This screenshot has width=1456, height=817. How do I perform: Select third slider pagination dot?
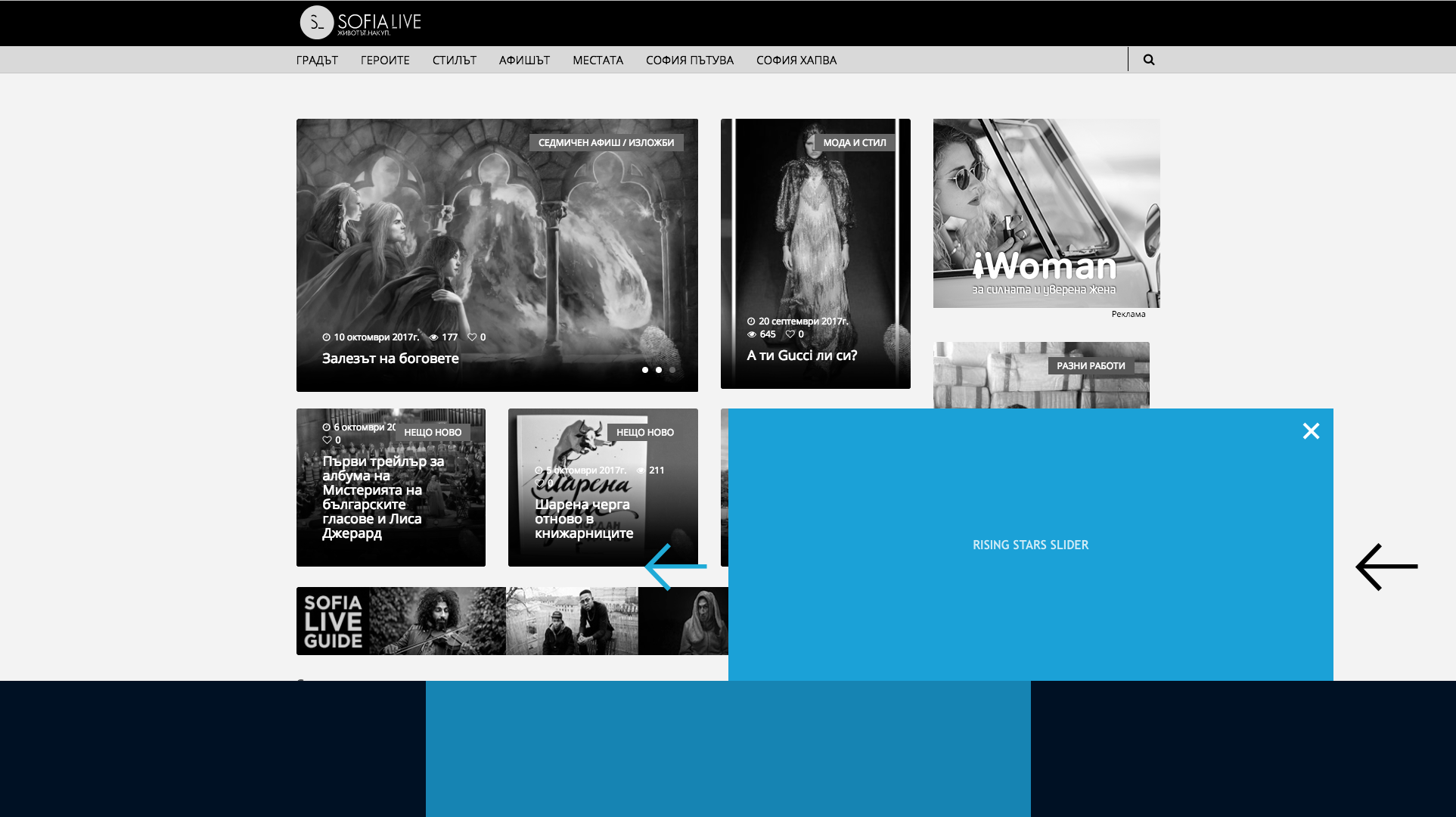coord(672,370)
